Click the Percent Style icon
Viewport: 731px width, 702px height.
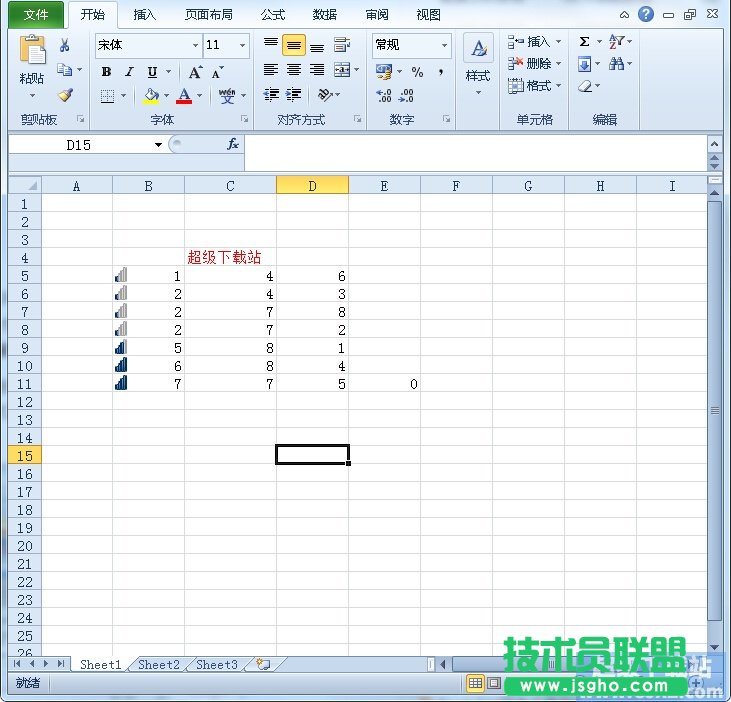pos(417,72)
